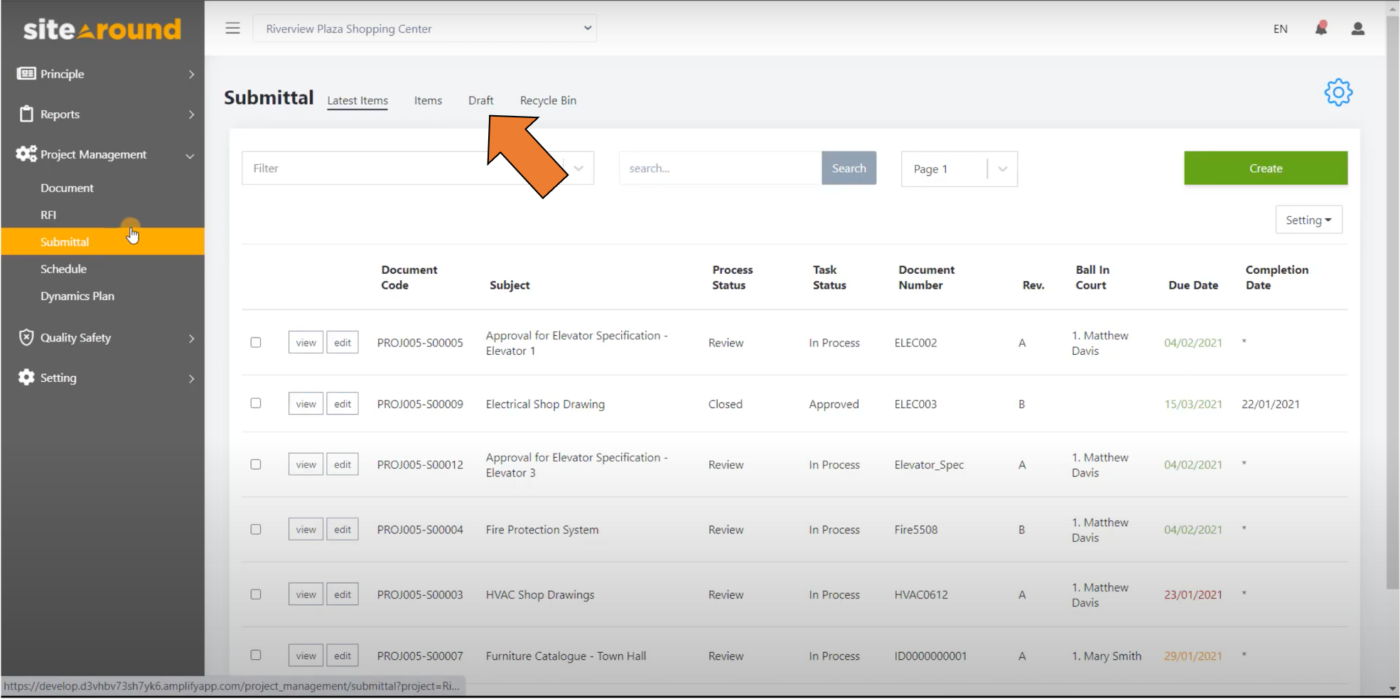Image resolution: width=1400 pixels, height=699 pixels.
Task: Click the Filter input field
Action: tap(418, 168)
